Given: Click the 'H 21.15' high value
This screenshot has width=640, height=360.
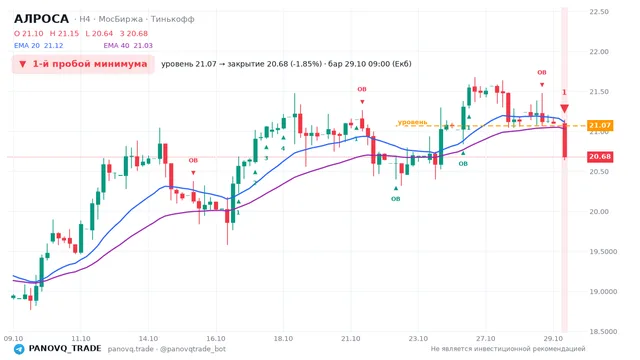Looking at the screenshot, I should (64, 33).
